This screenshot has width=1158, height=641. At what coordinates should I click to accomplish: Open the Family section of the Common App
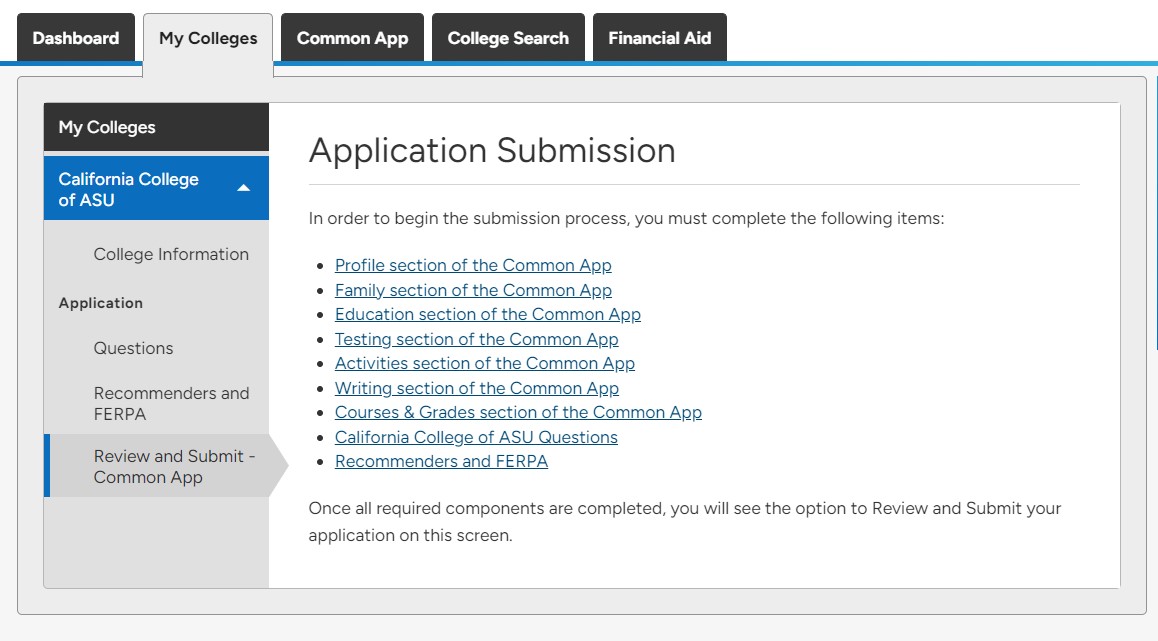click(x=473, y=290)
